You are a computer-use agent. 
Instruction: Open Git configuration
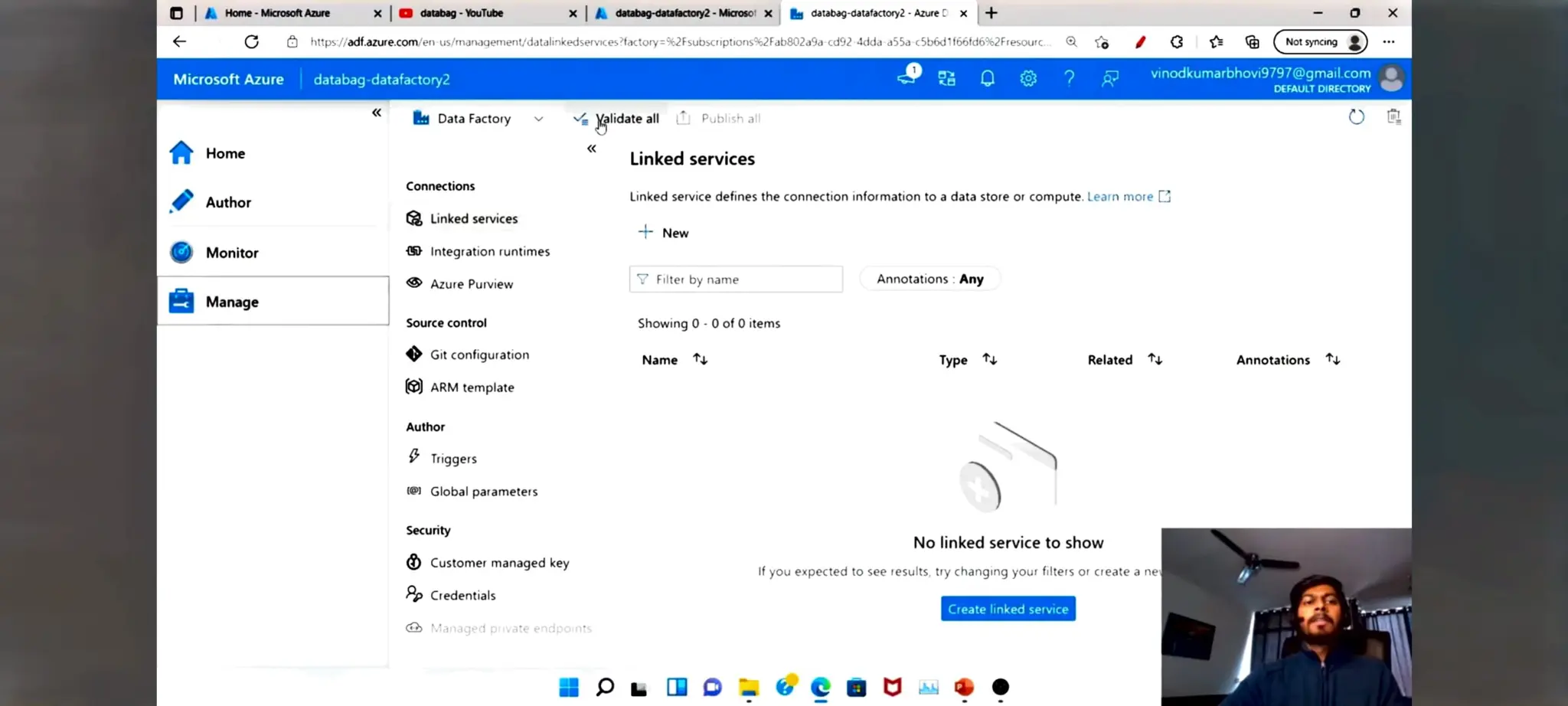tap(467, 355)
